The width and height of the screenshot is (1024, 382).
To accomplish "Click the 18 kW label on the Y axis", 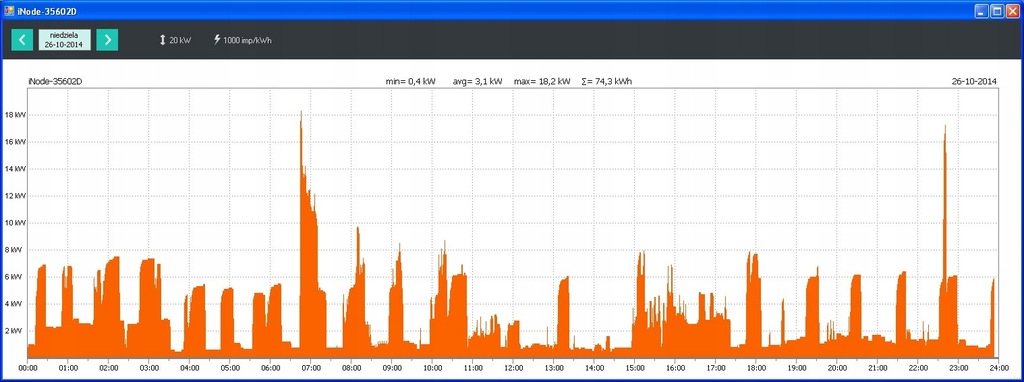I will click(15, 115).
